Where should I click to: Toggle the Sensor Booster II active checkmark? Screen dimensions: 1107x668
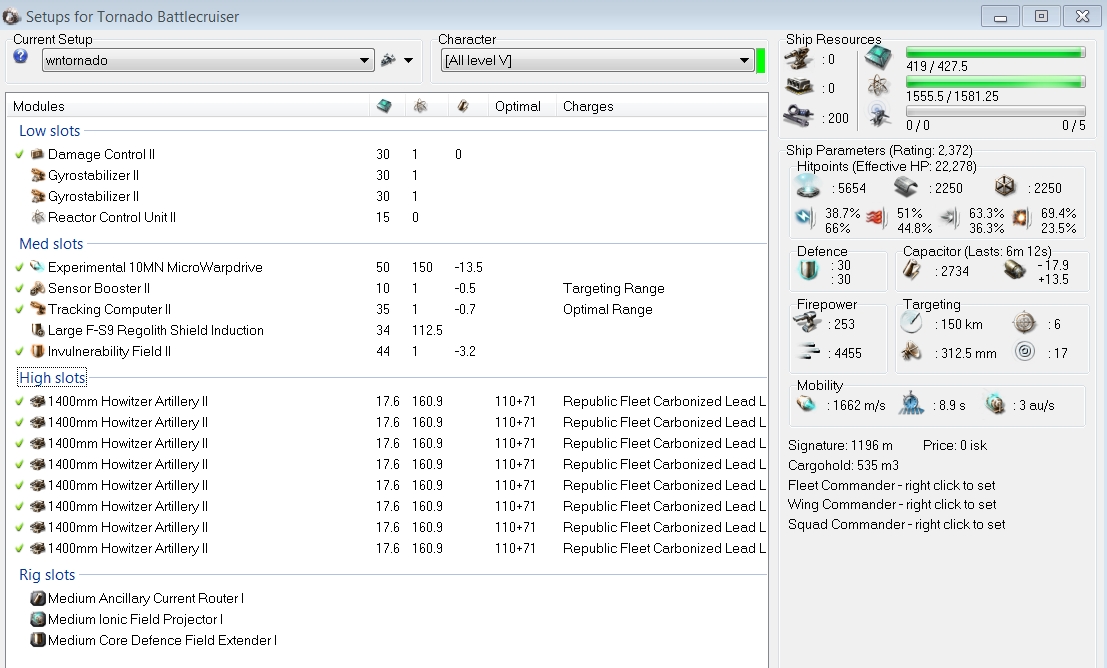coord(20,288)
